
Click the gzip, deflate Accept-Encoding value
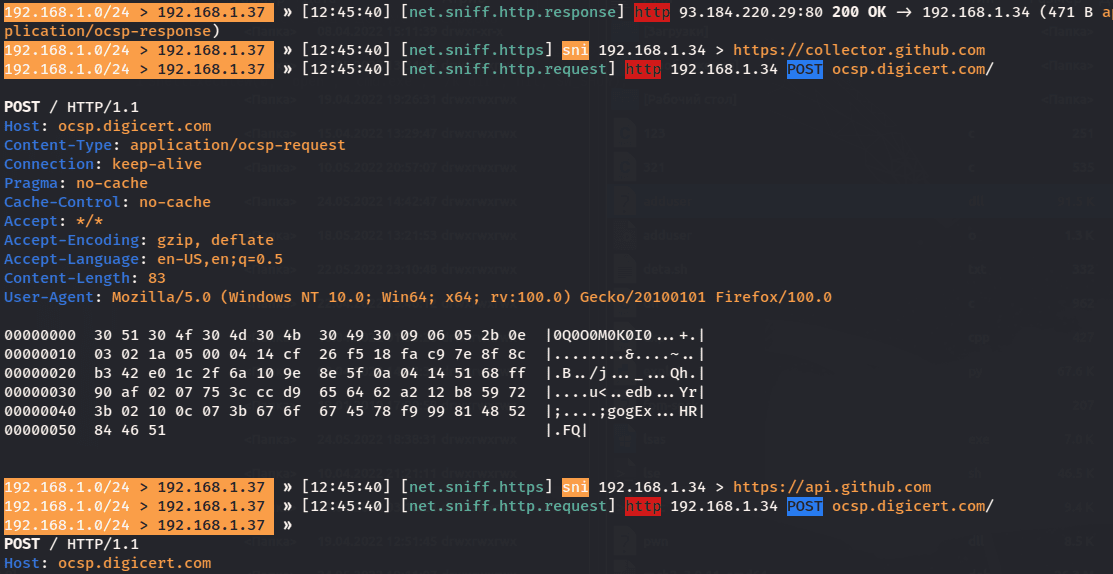[215, 240]
